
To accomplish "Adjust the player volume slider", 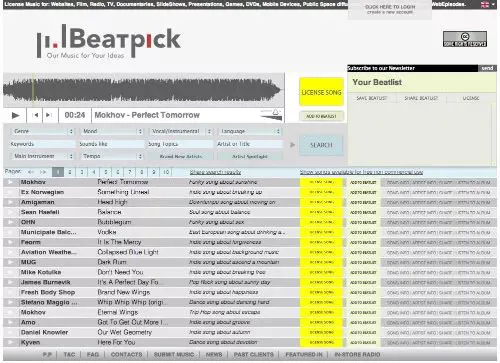I will click(271, 115).
